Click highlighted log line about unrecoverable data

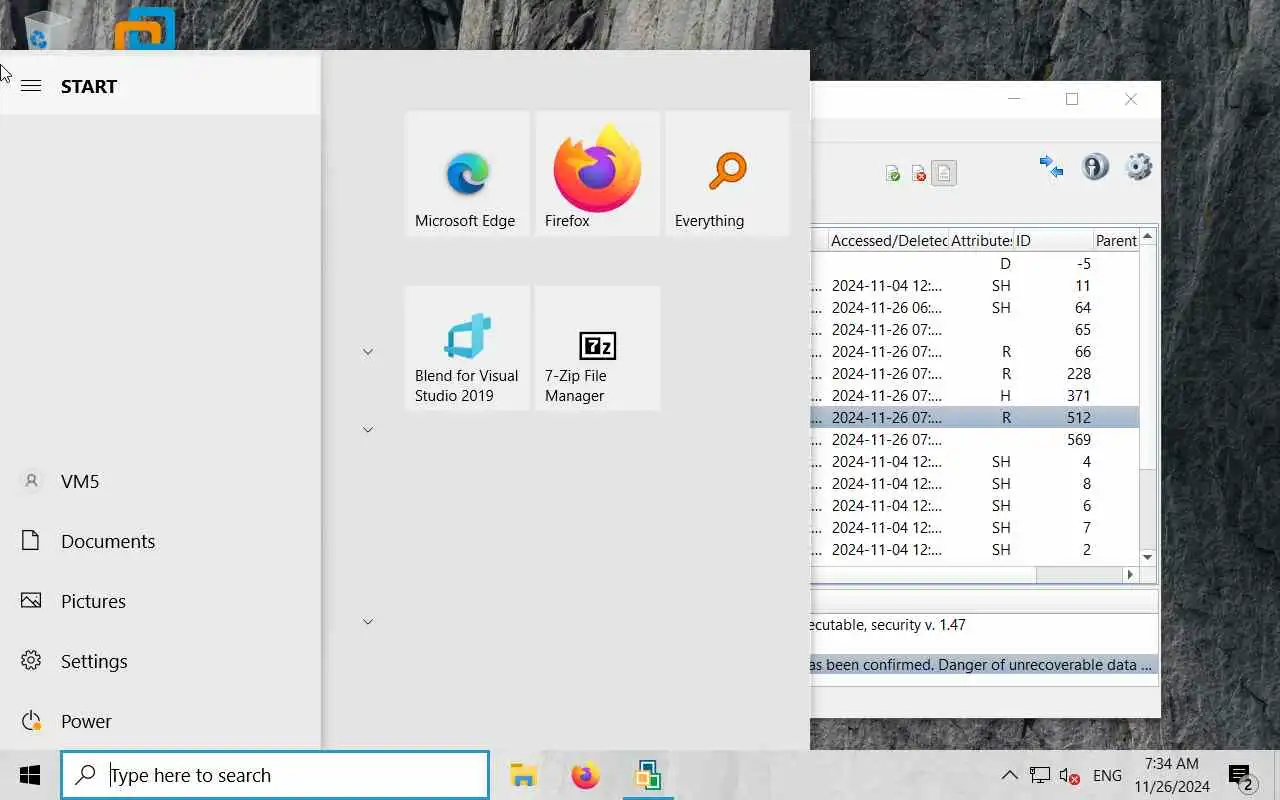coord(984,665)
